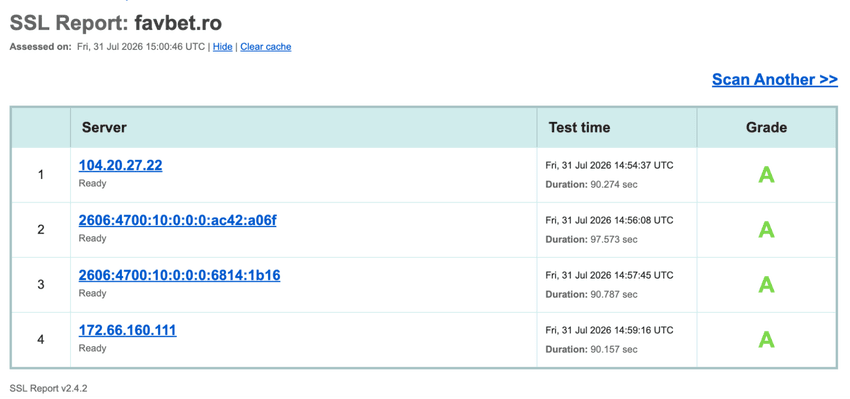Open the Scan Another link
Viewport: 850px width, 399px height.
pyautogui.click(x=775, y=80)
